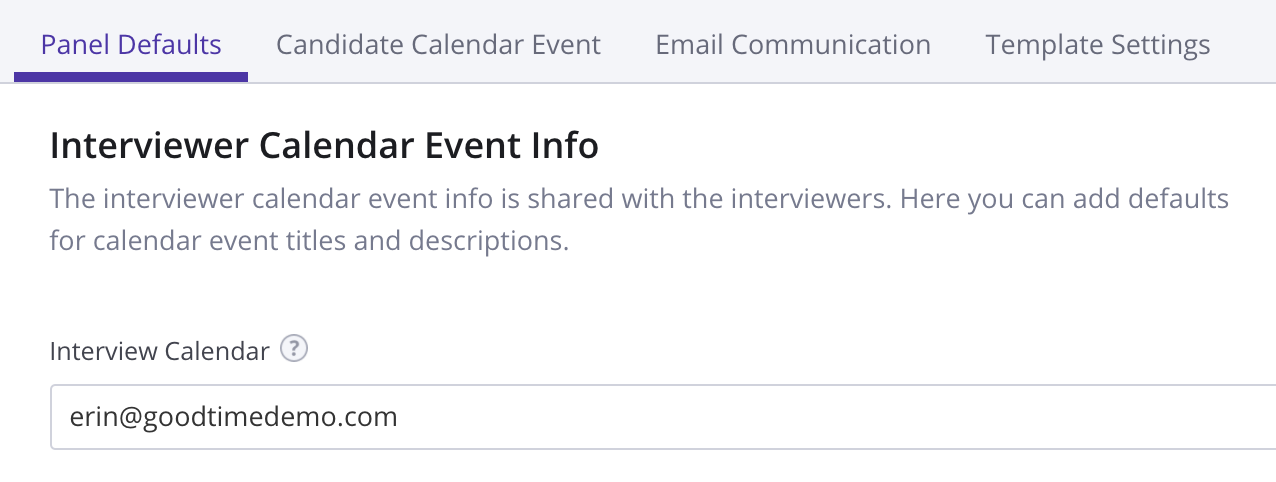Click the Interview Calendar field showing erin@goodtimedemo.com

point(663,417)
